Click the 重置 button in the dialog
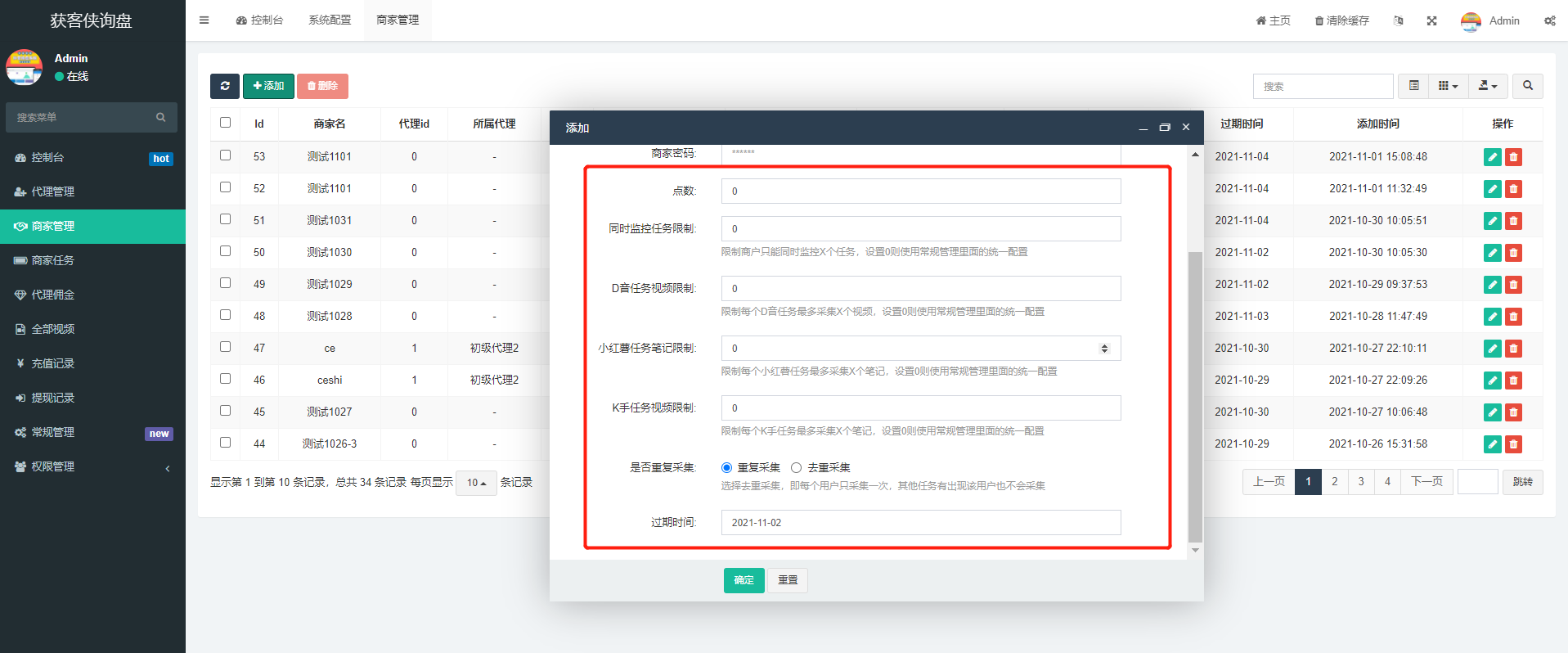1568x653 pixels. tap(788, 580)
